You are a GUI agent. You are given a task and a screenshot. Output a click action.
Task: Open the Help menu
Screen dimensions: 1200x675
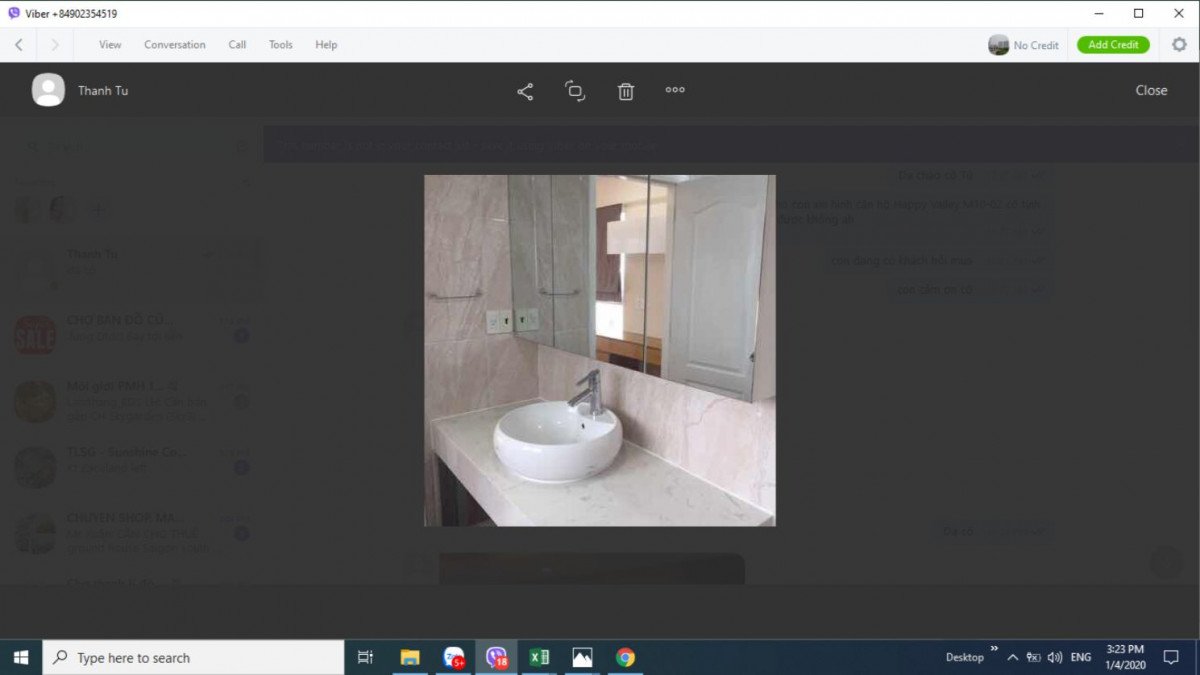tap(326, 45)
